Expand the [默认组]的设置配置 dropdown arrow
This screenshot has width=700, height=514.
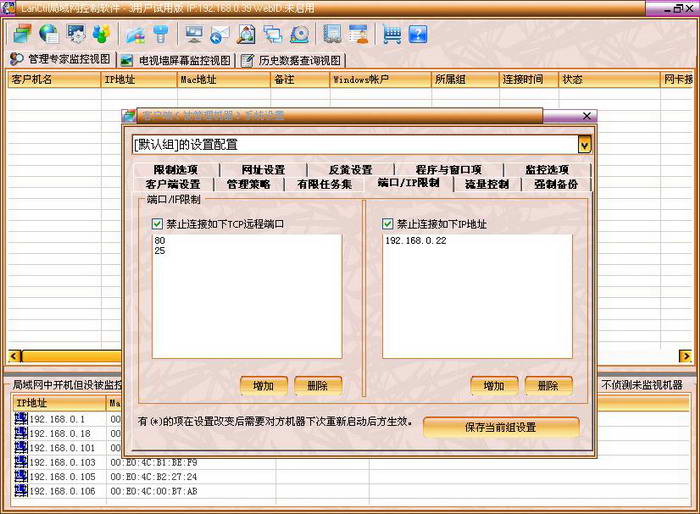584,144
